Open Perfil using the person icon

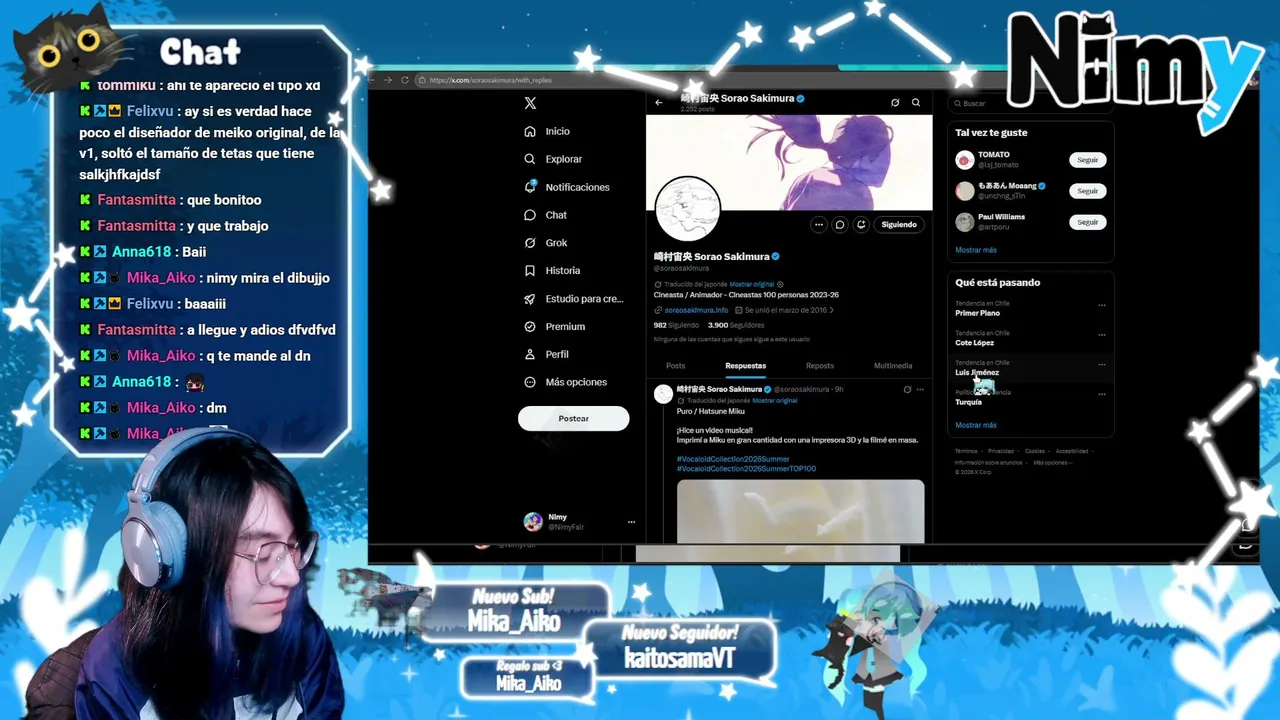[x=530, y=354]
